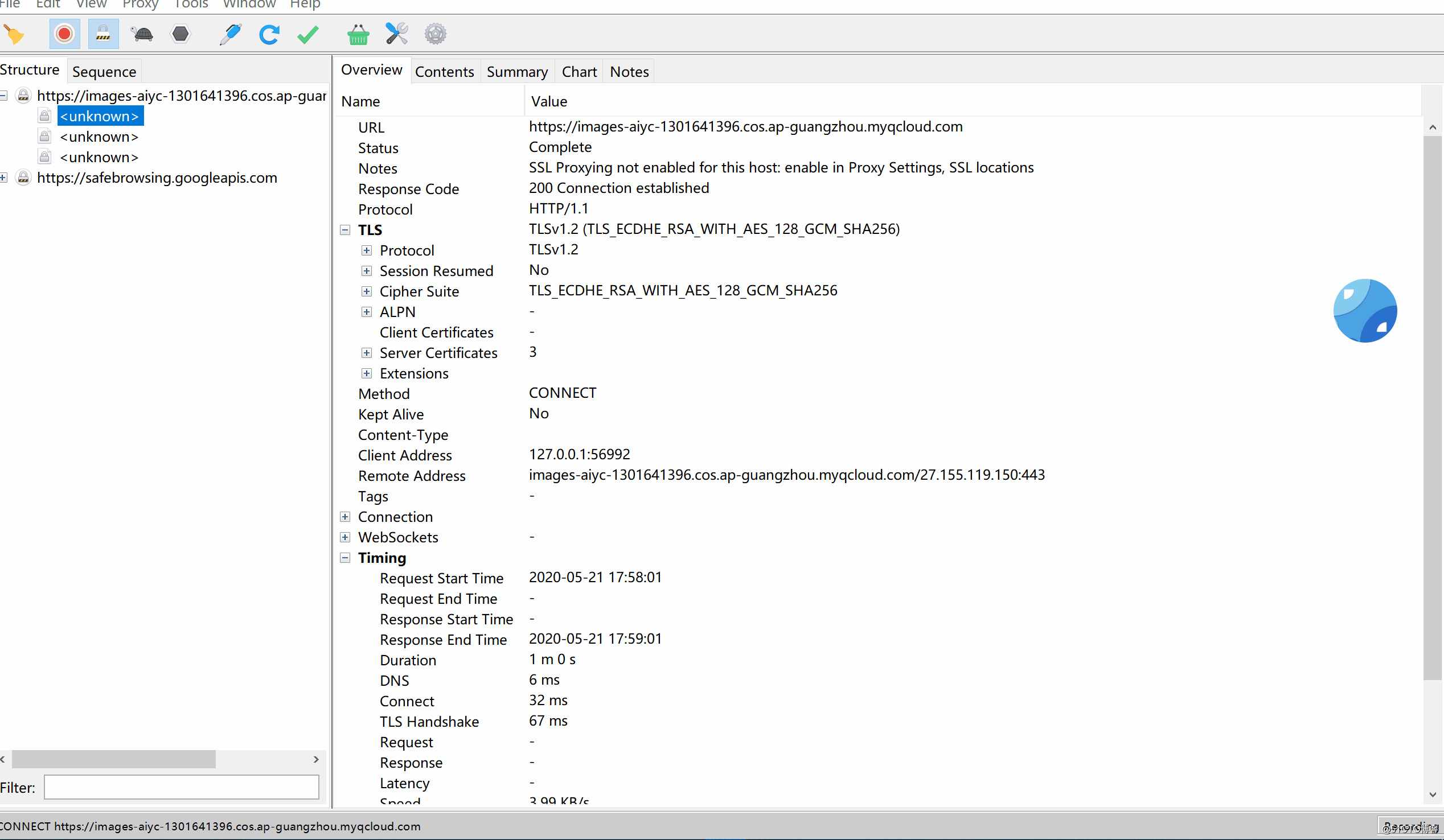Switch to the Contents tab
The height and width of the screenshot is (840, 1444).
click(445, 72)
